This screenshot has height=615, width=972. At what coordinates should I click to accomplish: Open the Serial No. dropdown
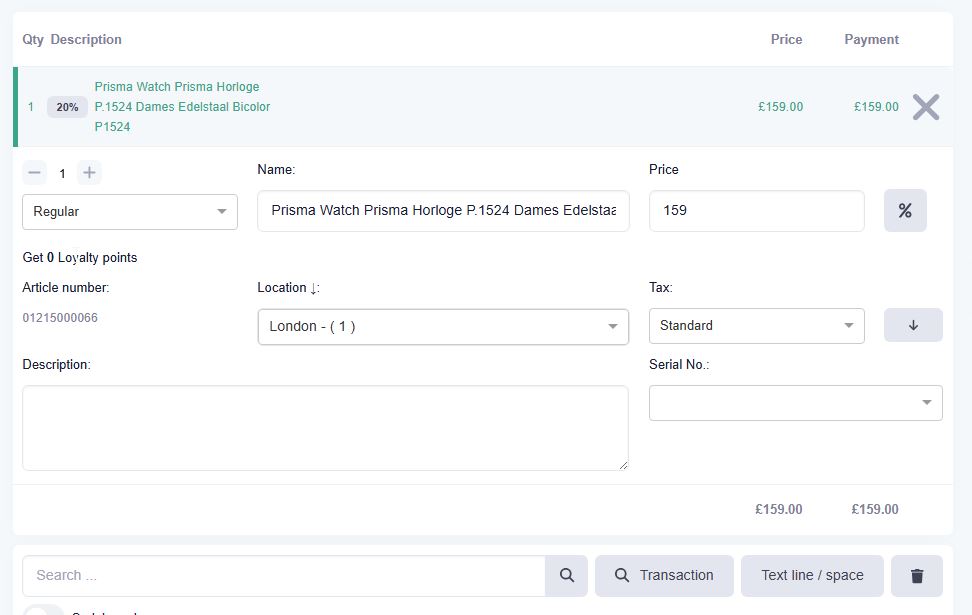pyautogui.click(x=795, y=403)
